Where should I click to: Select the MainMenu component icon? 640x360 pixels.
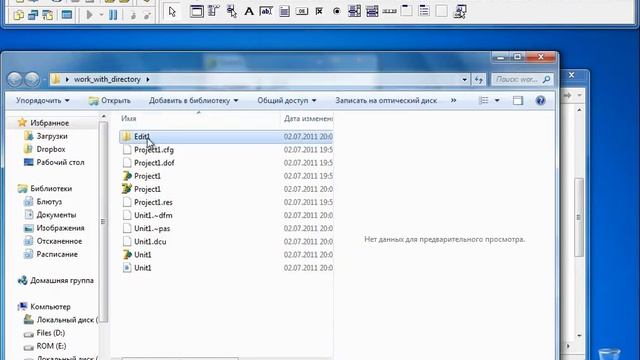214,11
